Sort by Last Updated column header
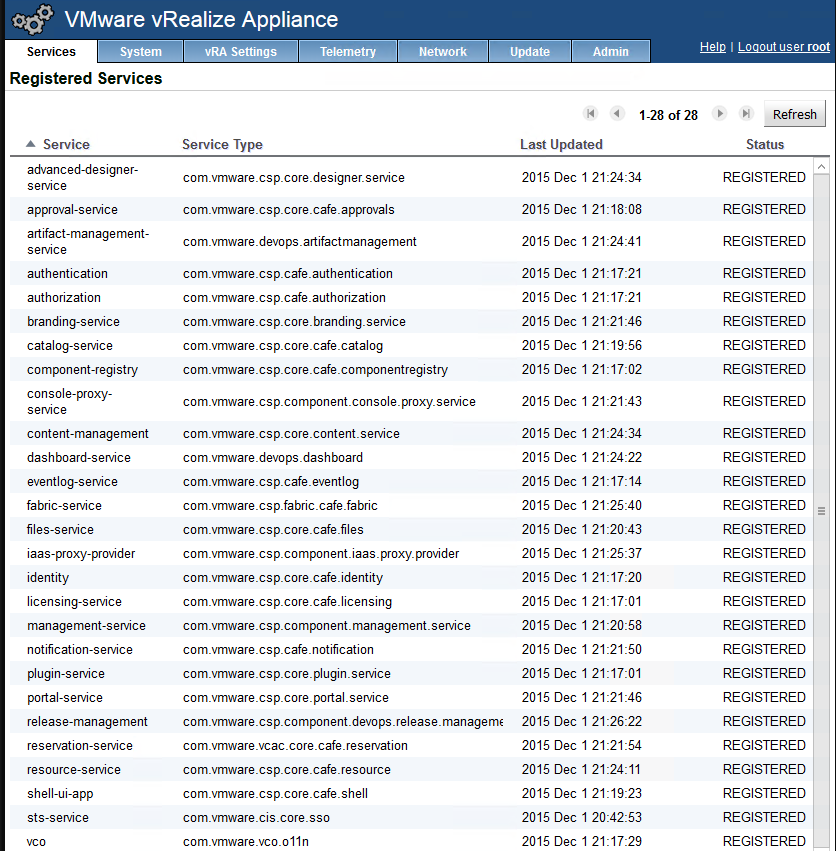This screenshot has width=836, height=852. [561, 145]
